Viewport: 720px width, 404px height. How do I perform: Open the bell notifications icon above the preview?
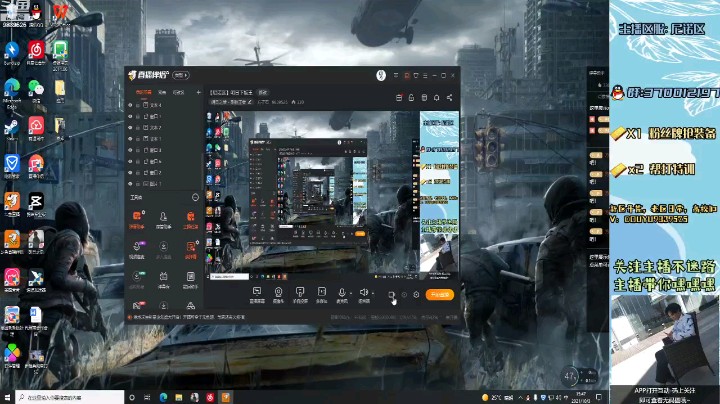pos(436,97)
